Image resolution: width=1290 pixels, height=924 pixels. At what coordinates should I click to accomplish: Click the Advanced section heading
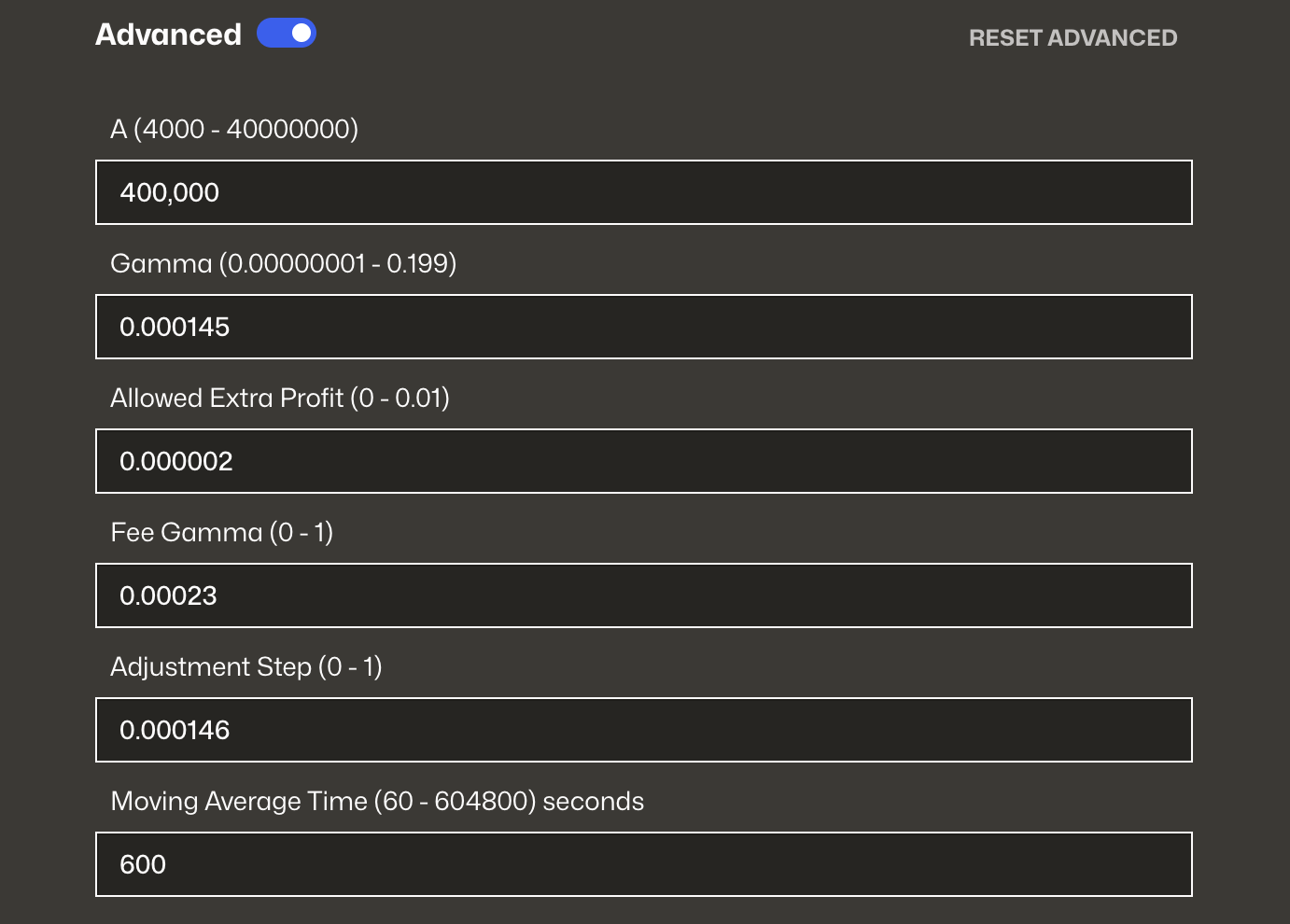[x=168, y=35]
